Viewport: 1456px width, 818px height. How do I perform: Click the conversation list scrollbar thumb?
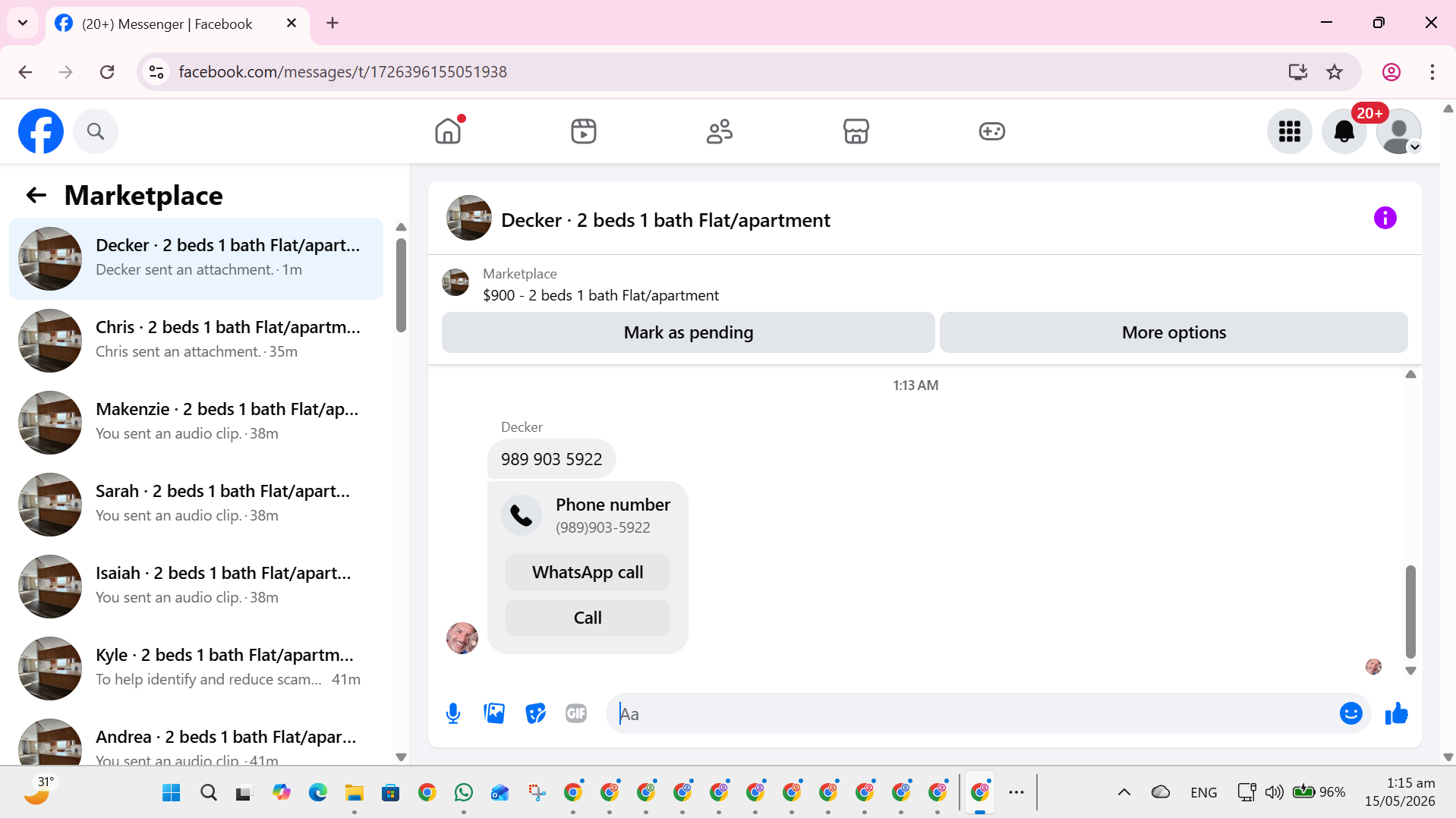tap(401, 285)
